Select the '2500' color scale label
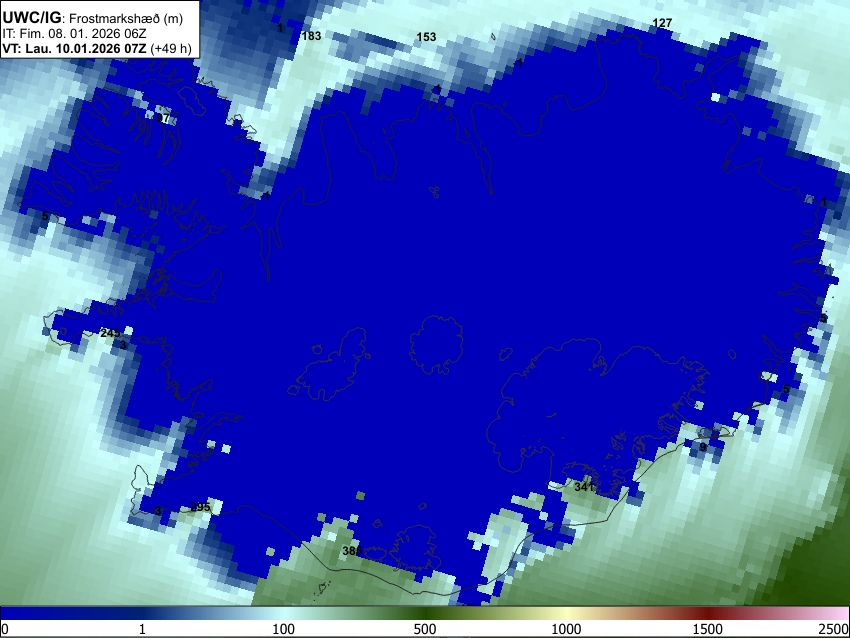Viewport: 850px width, 638px height. [x=834, y=629]
